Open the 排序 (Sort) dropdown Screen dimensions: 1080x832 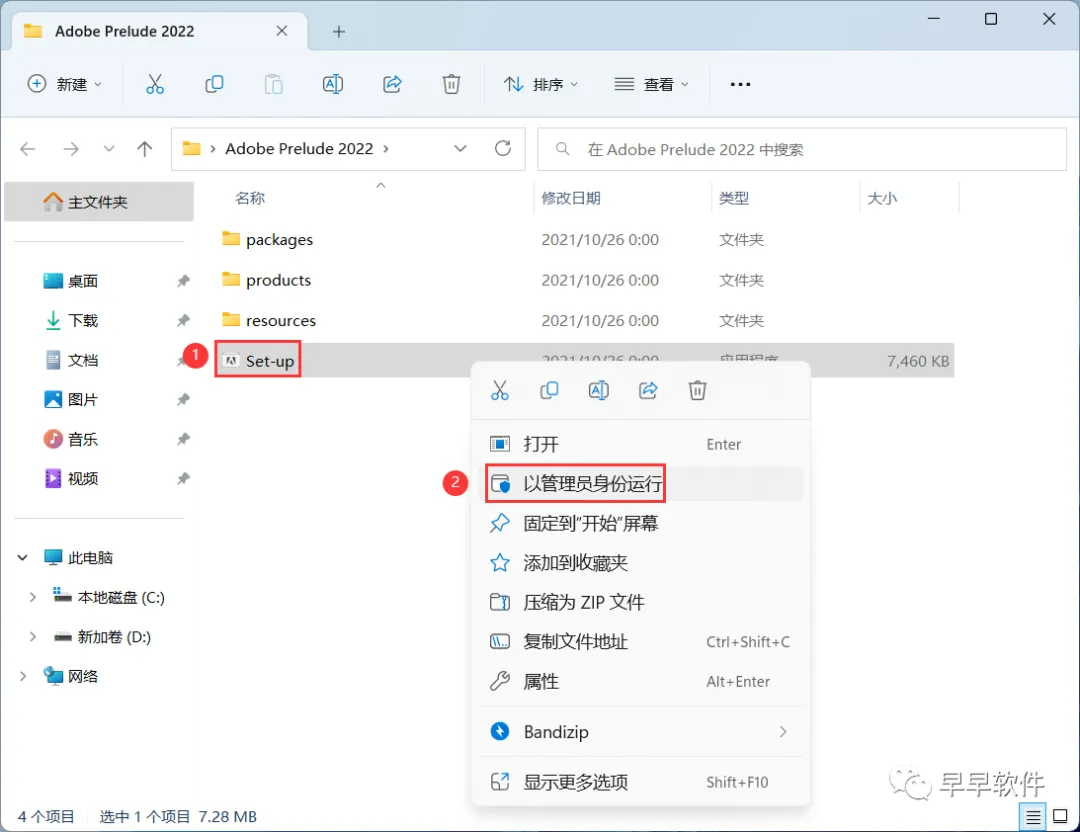pos(541,84)
